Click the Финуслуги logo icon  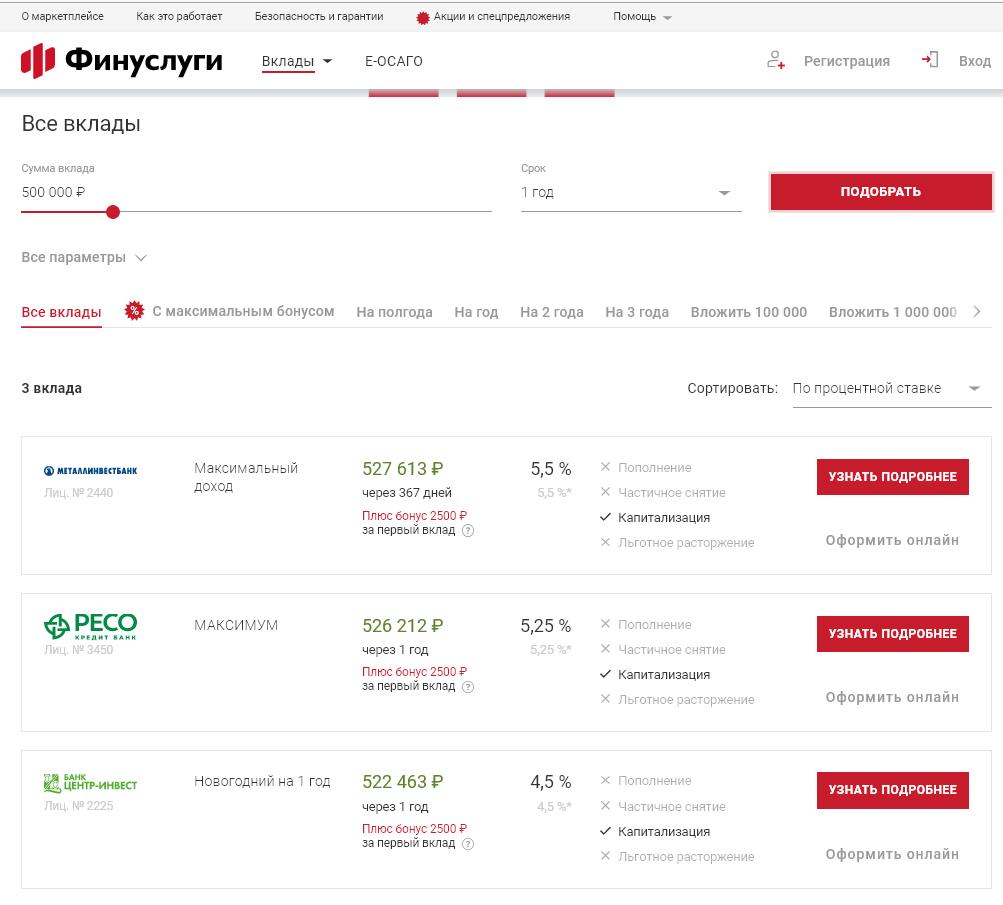38,61
